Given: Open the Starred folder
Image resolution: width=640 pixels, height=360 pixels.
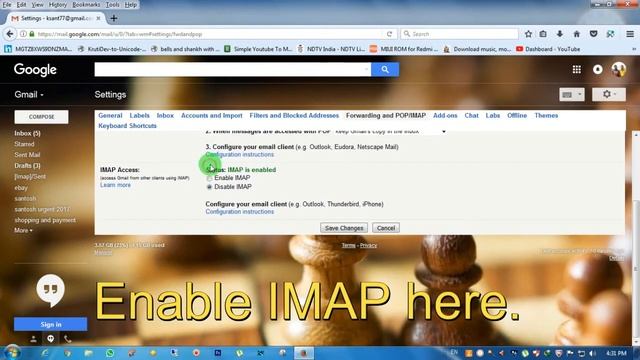Looking at the screenshot, I should coord(24,144).
